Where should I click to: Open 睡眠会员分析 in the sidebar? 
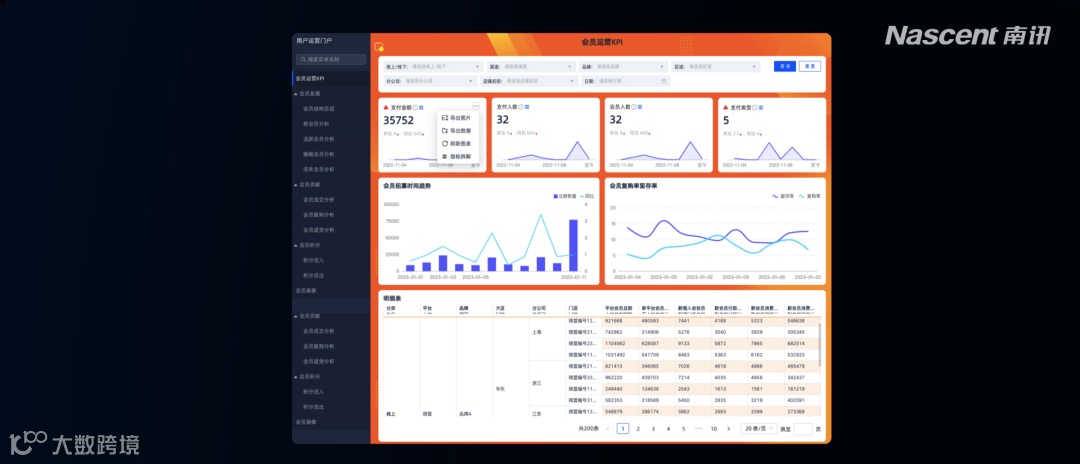(319, 154)
